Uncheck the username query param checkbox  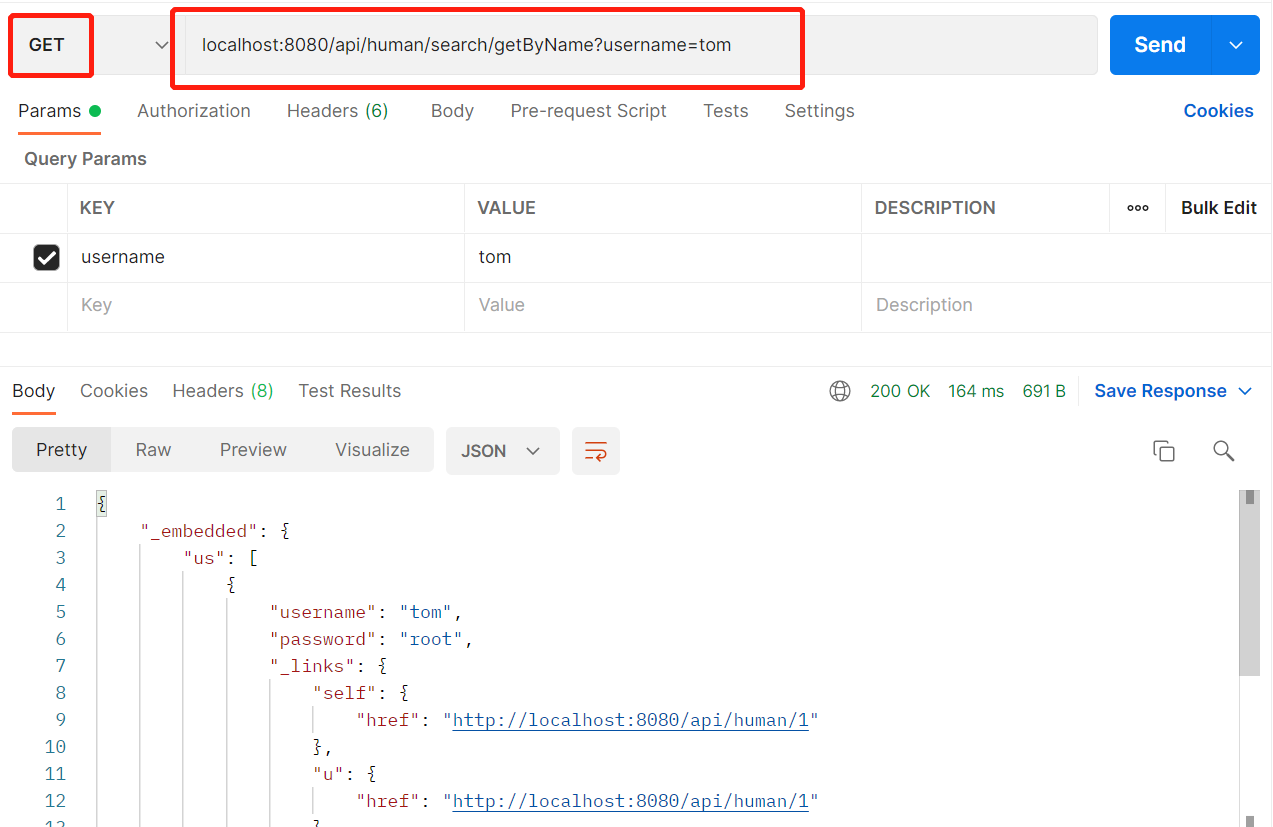click(46, 258)
